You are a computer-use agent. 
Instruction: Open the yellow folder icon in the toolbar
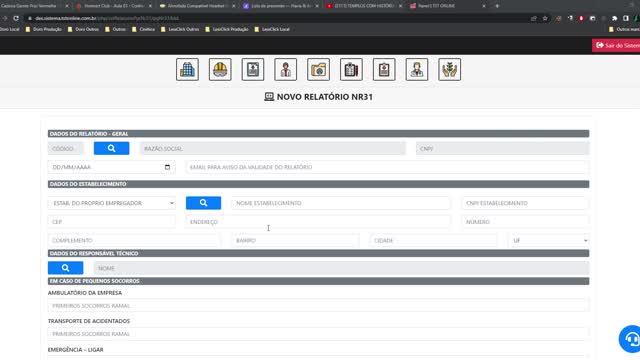(318, 69)
